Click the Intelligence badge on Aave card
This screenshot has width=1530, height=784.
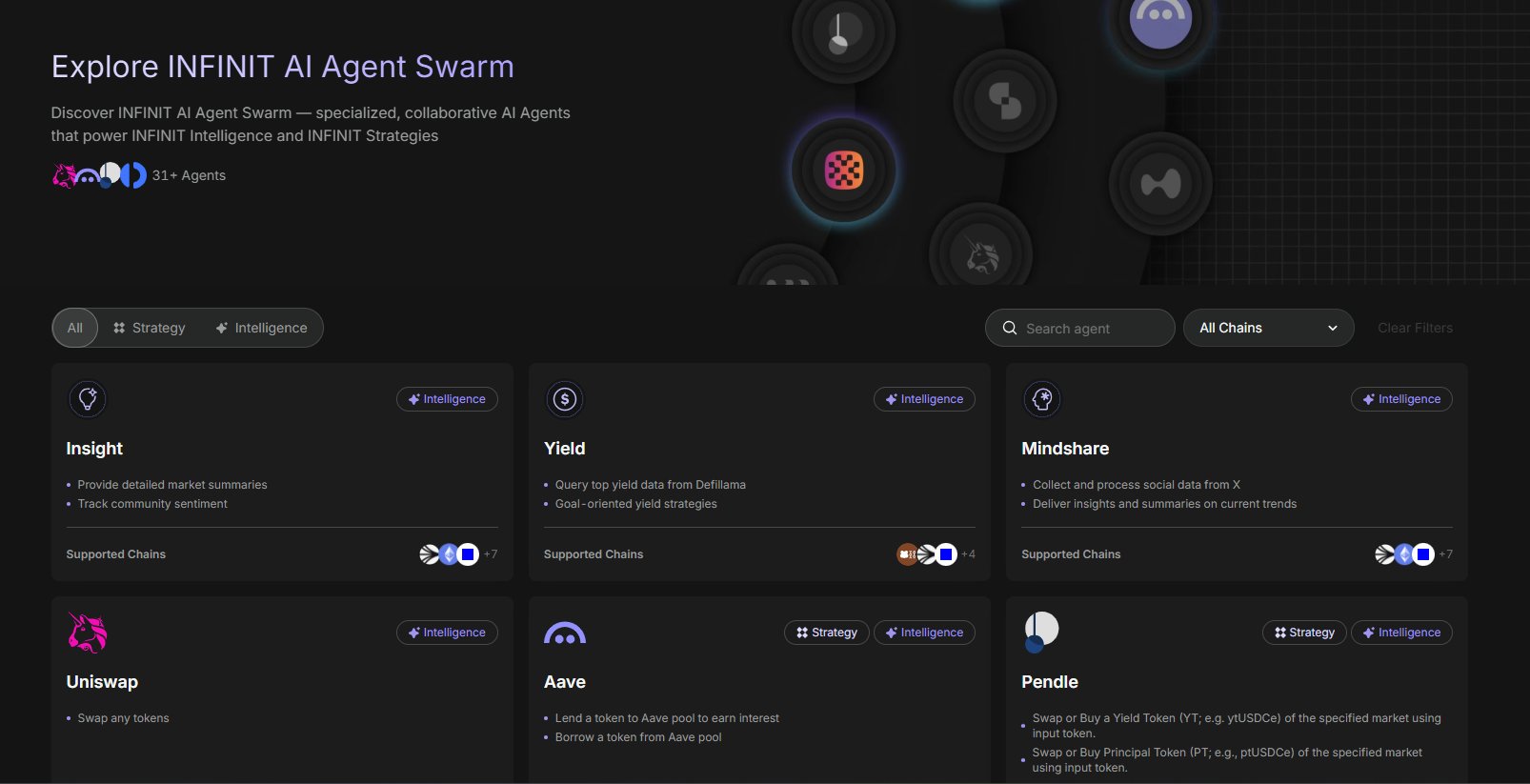click(x=924, y=633)
